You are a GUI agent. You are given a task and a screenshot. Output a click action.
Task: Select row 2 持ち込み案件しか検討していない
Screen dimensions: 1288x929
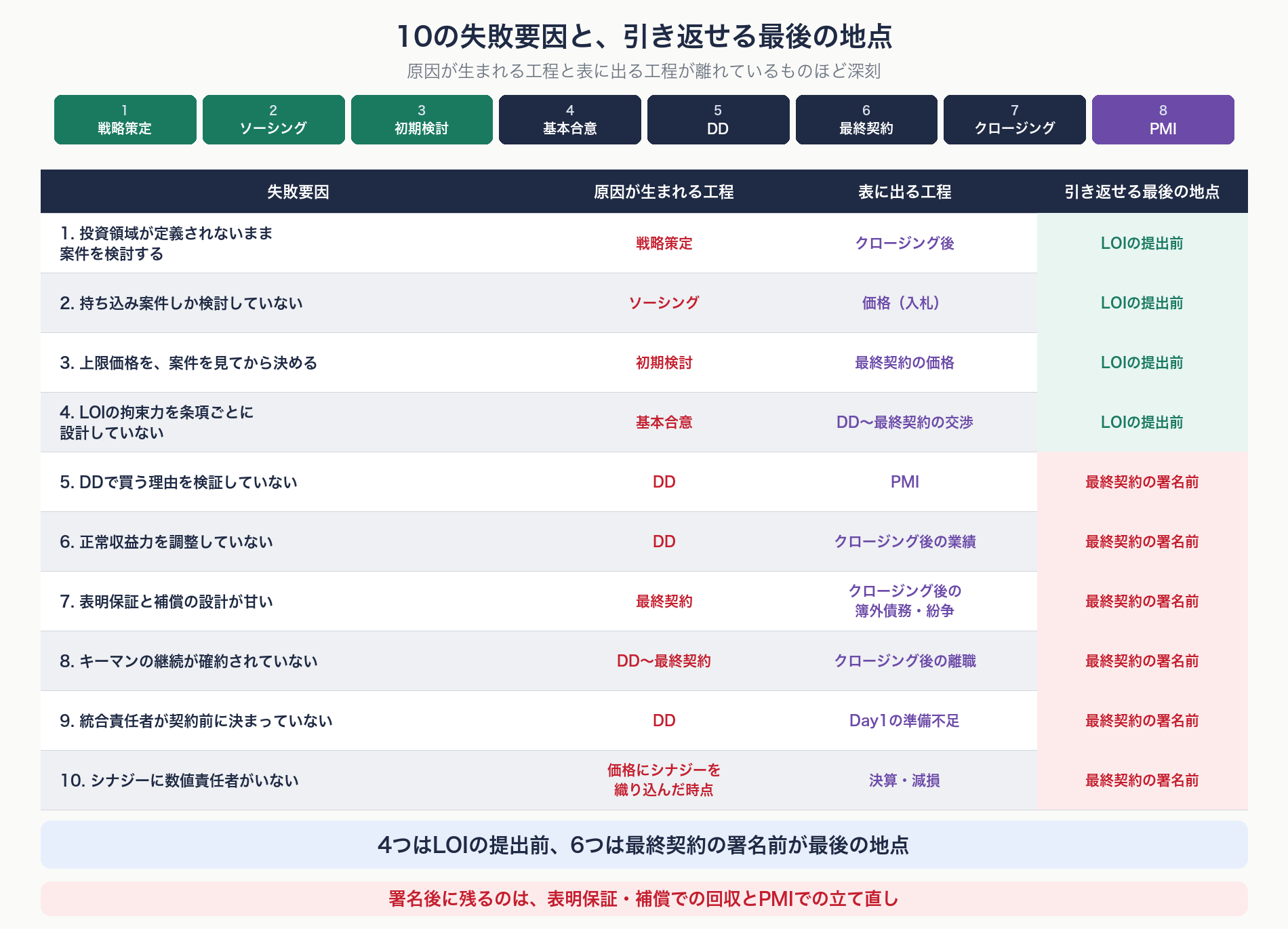(x=181, y=303)
